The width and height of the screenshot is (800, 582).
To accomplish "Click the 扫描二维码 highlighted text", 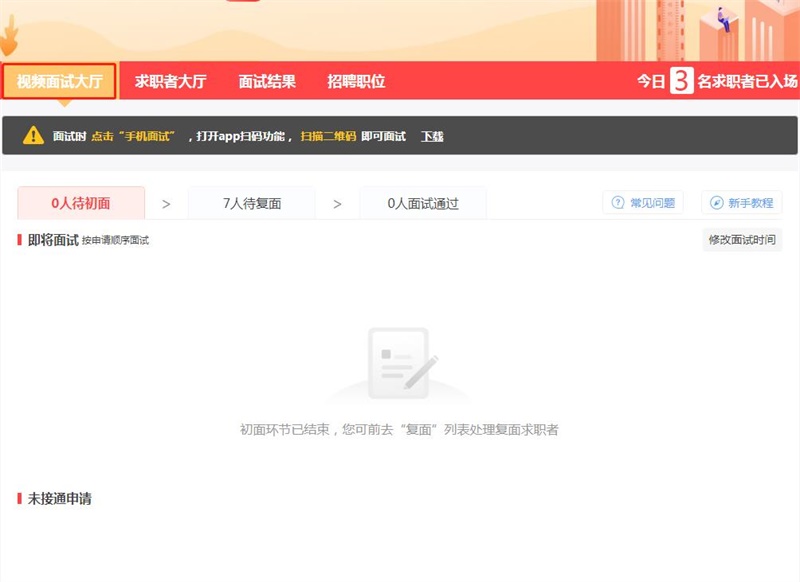I will pos(328,136).
